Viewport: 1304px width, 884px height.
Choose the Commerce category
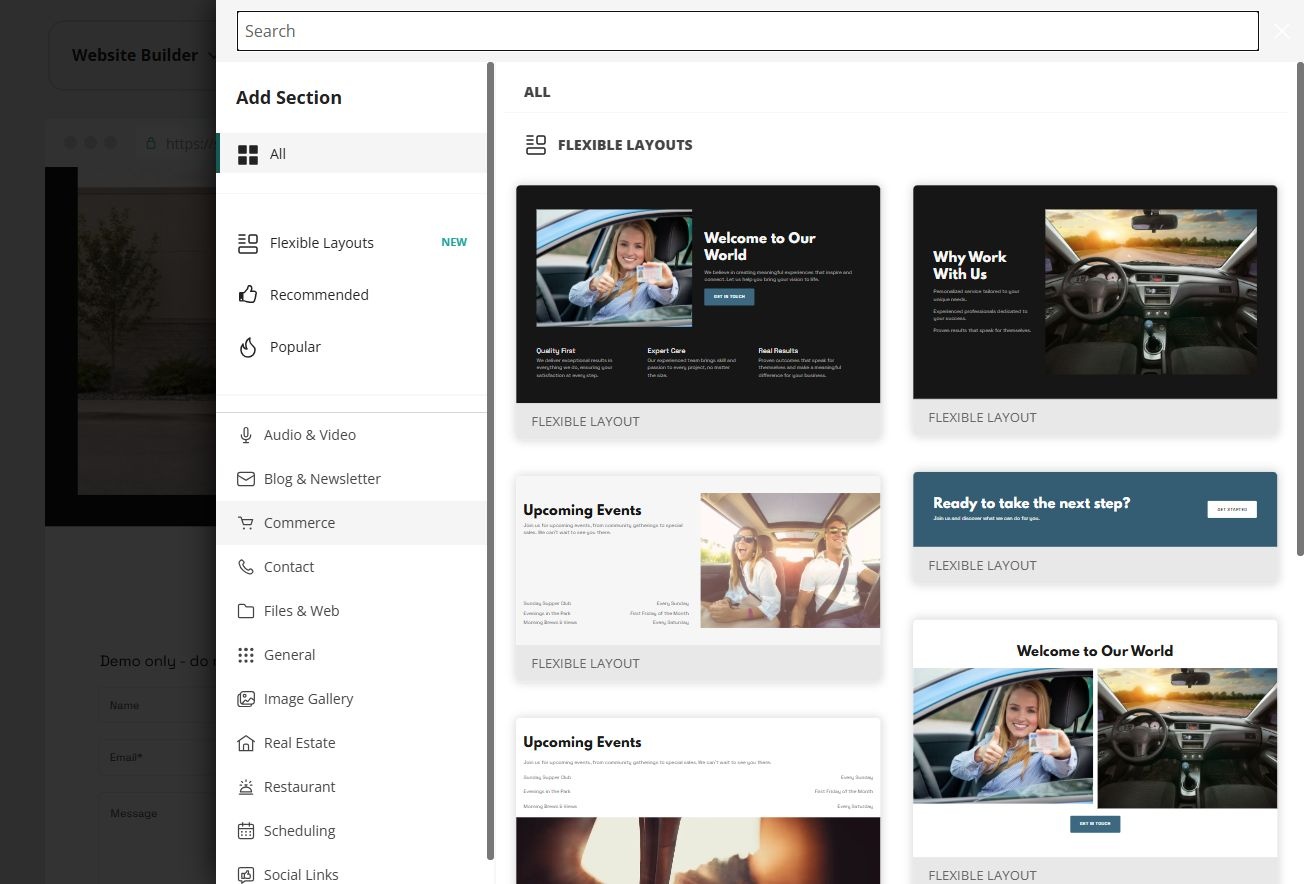[x=352, y=523]
